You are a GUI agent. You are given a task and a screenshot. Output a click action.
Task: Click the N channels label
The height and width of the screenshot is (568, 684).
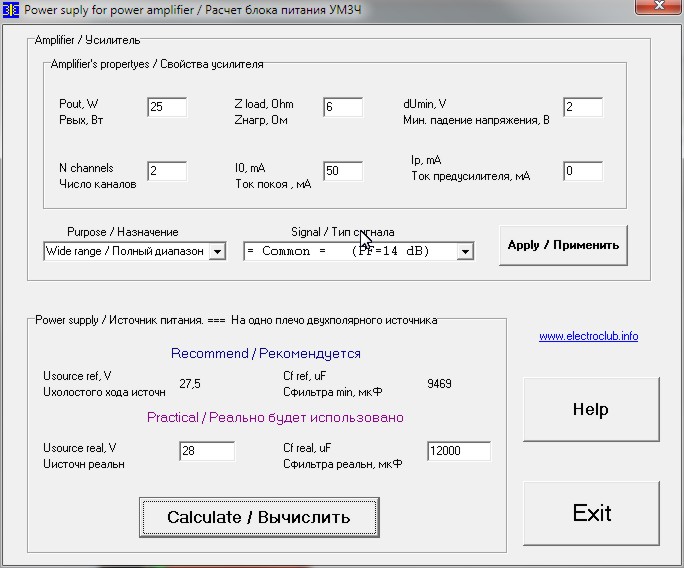(86, 168)
